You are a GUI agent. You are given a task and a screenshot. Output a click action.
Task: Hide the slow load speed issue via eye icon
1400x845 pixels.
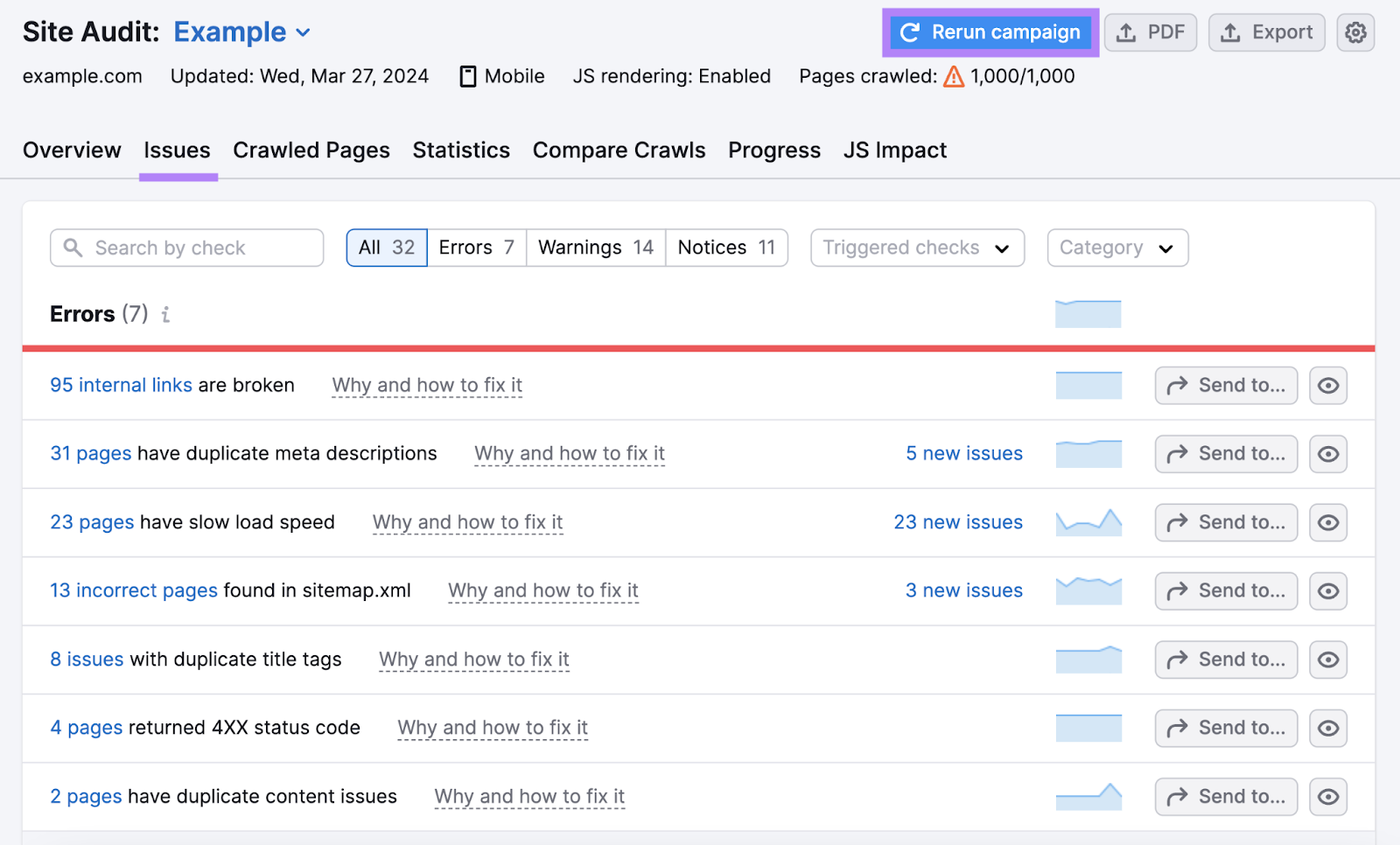tap(1327, 522)
